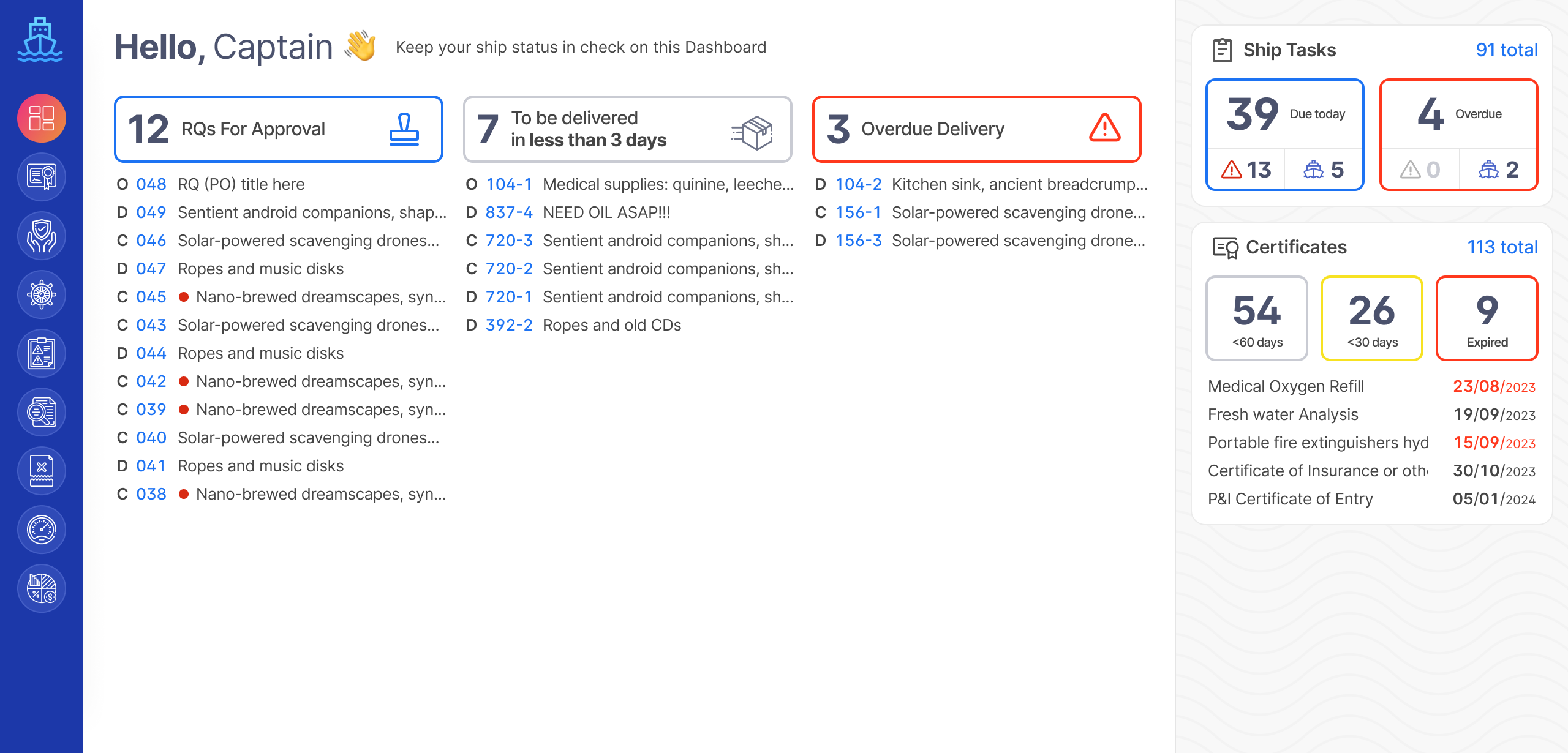This screenshot has height=753, width=1568.
Task: Open the chart percent sidebar icon
Action: (42, 588)
